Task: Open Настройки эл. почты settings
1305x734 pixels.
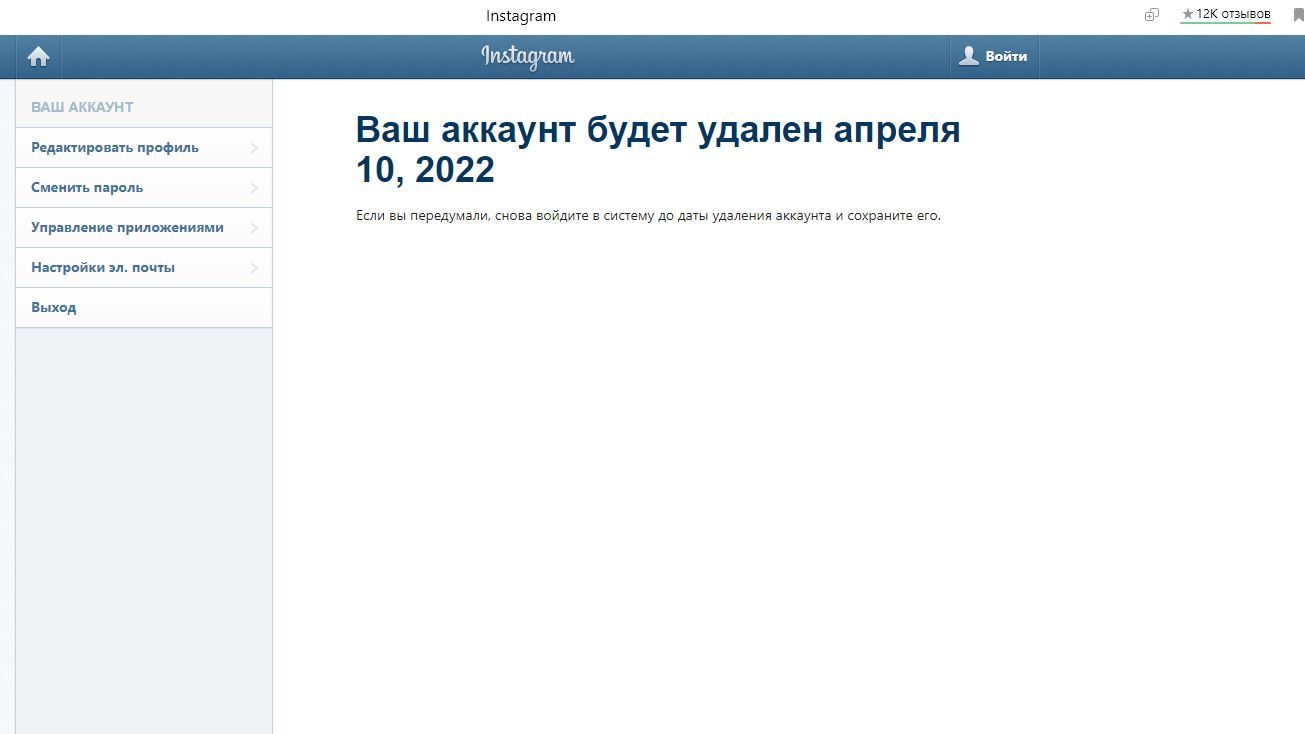Action: [144, 267]
